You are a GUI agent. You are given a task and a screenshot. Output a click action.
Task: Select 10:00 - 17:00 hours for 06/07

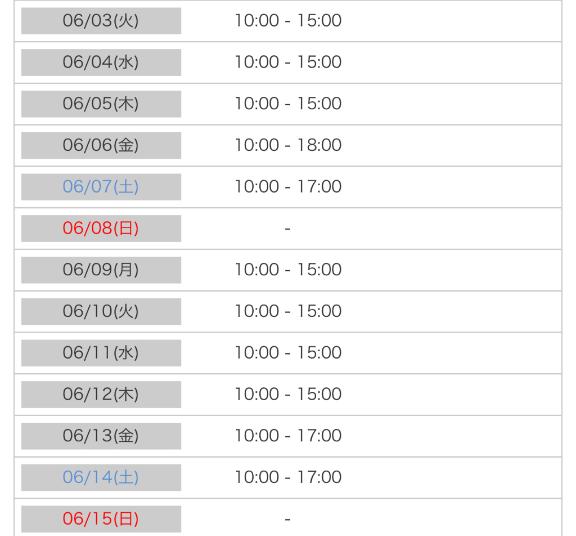(x=288, y=187)
